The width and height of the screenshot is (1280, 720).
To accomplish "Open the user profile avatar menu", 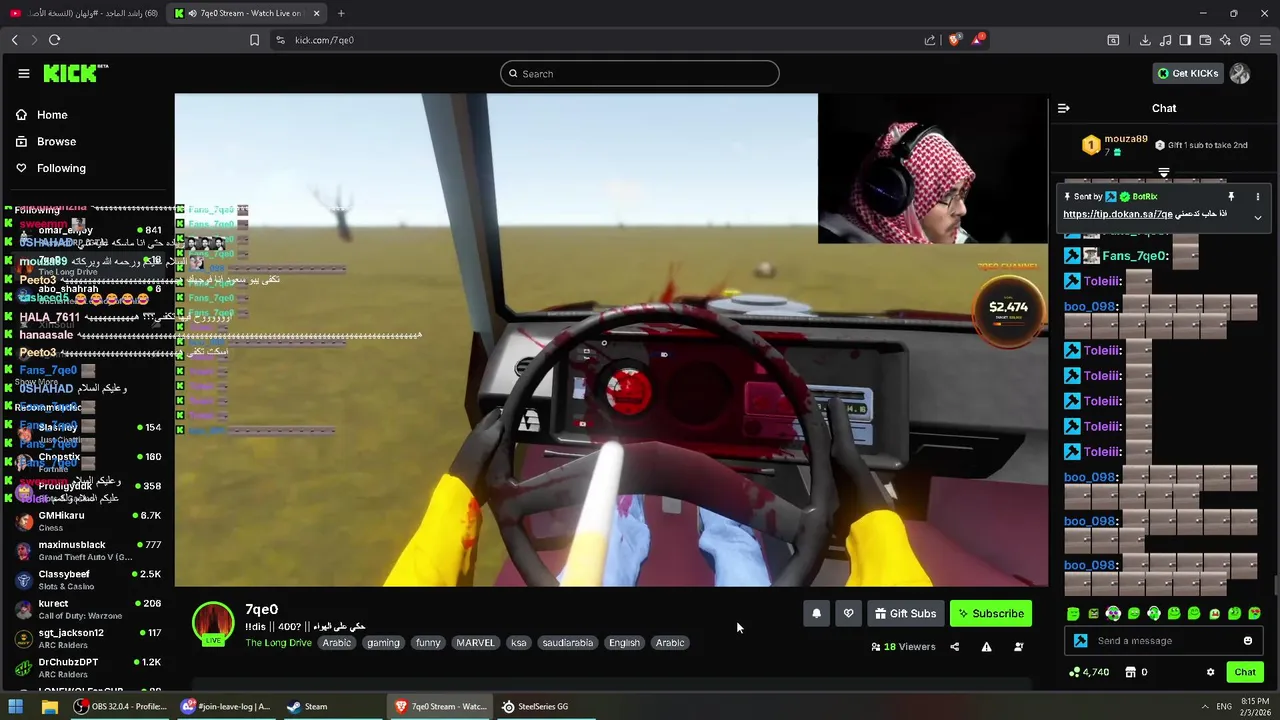I will (1240, 73).
